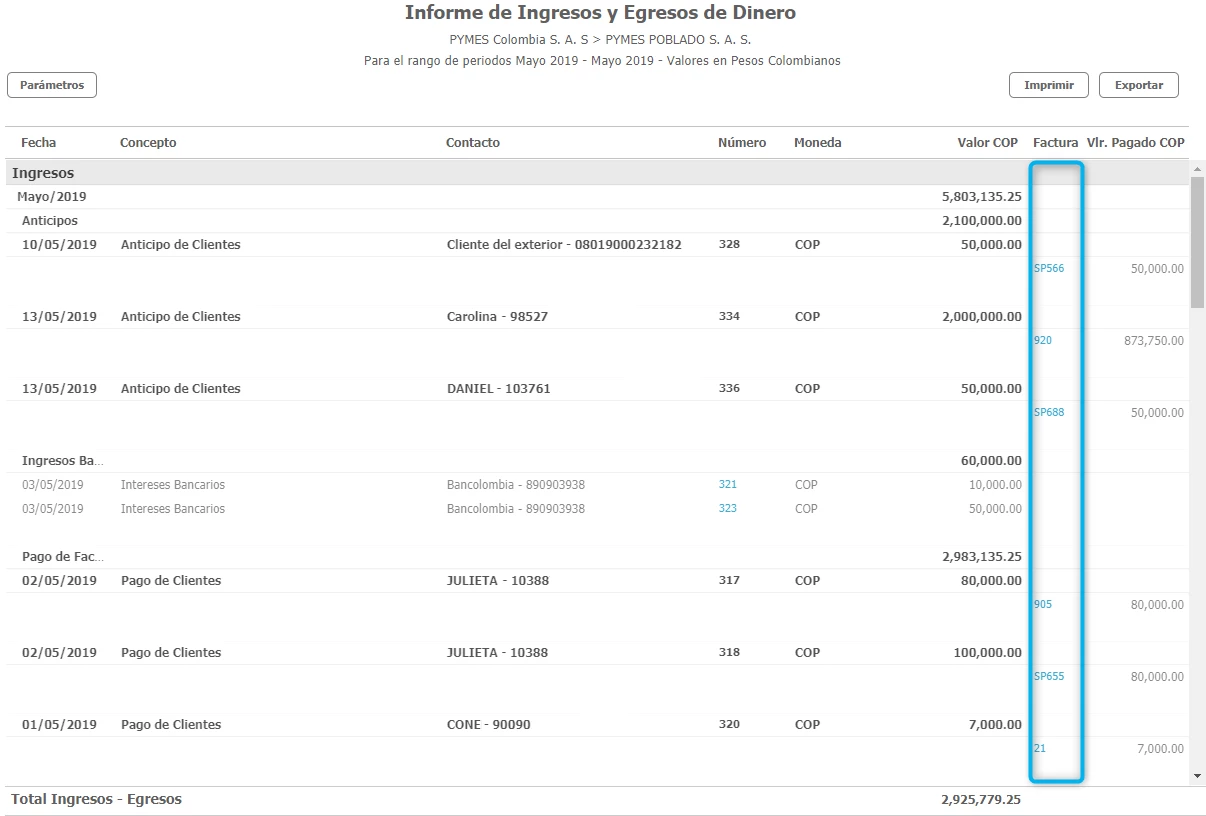Image resolution: width=1206 pixels, height=816 pixels.
Task: Click the Exportar button
Action: [x=1138, y=85]
